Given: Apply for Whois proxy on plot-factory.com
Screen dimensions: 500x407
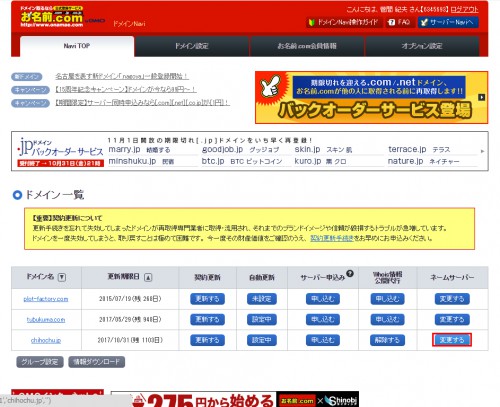Looking at the screenshot, I should (387, 299).
